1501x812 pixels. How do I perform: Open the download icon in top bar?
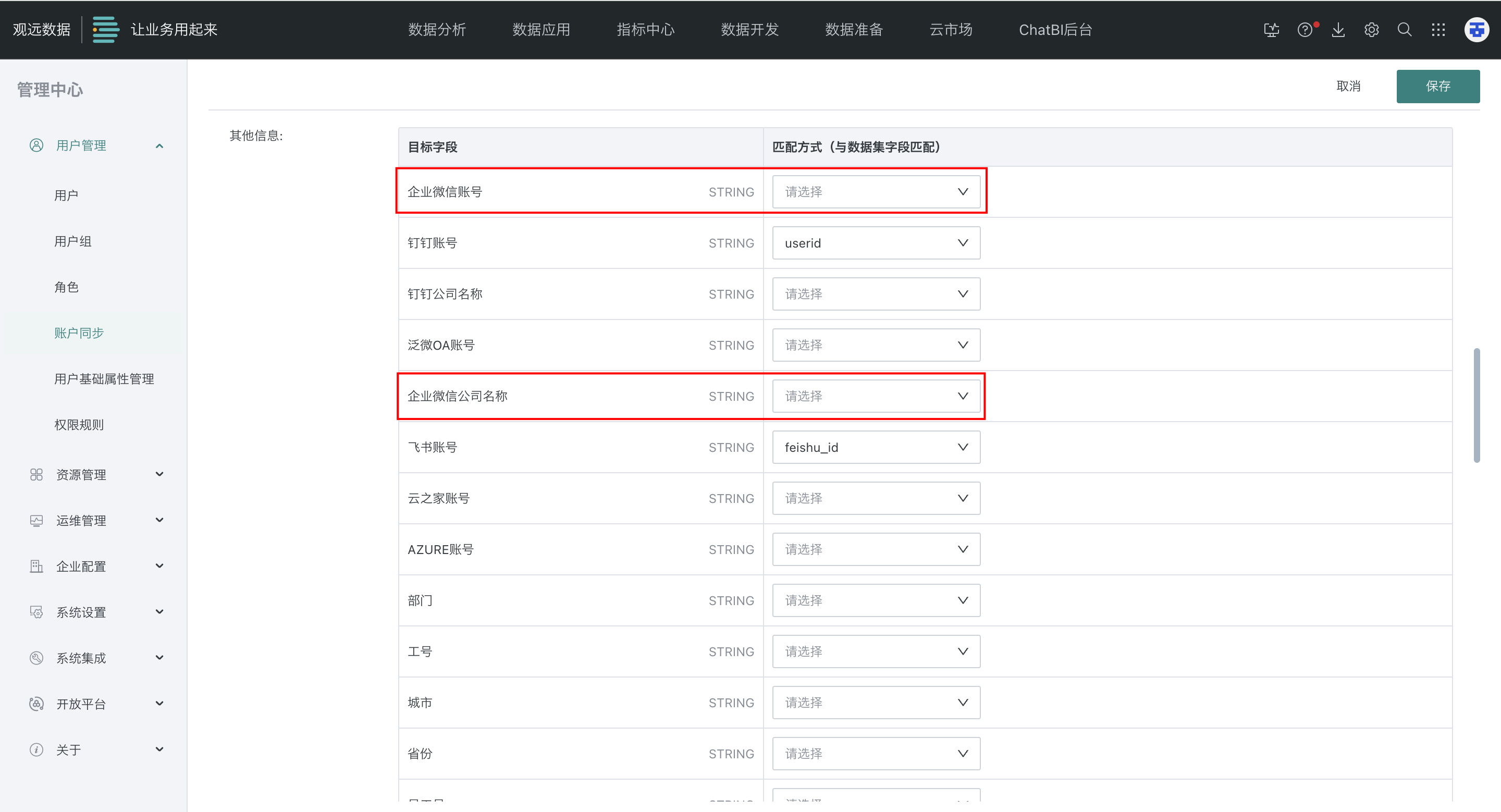(x=1338, y=30)
